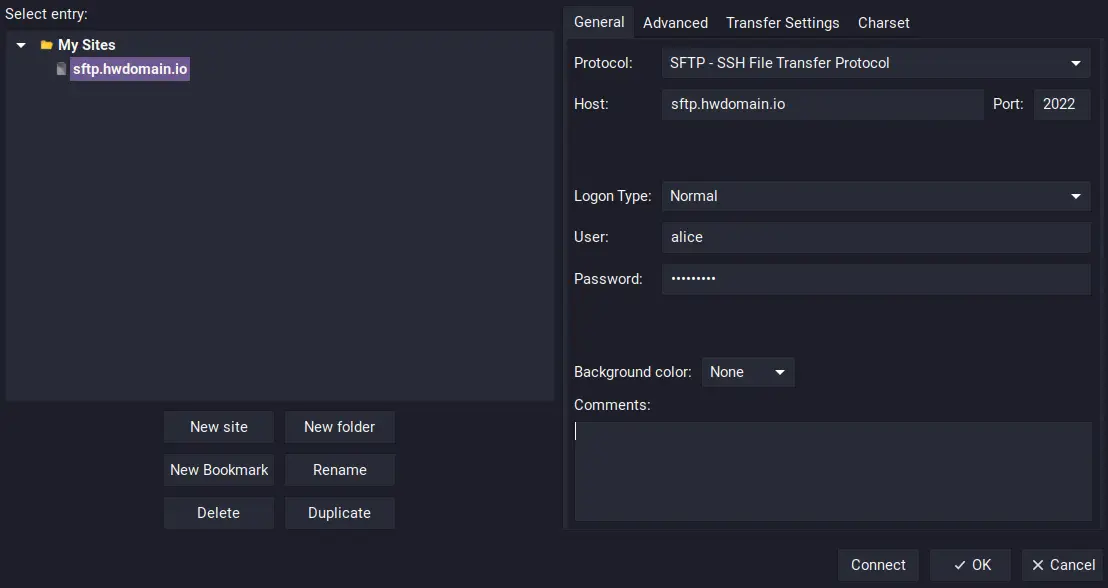Click the sftp.hwdomain.io server icon
The height and width of the screenshot is (588, 1108).
[61, 69]
